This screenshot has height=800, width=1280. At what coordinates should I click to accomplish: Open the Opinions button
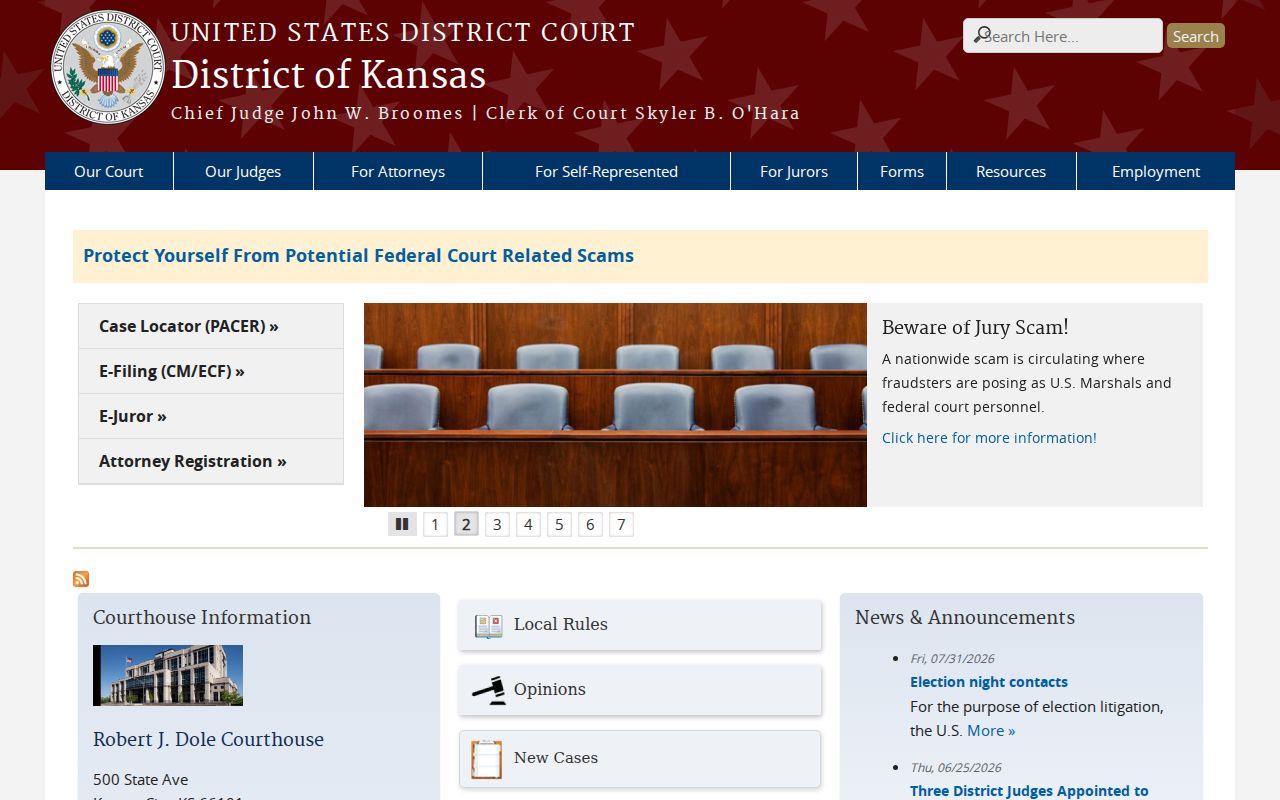[x=640, y=690]
